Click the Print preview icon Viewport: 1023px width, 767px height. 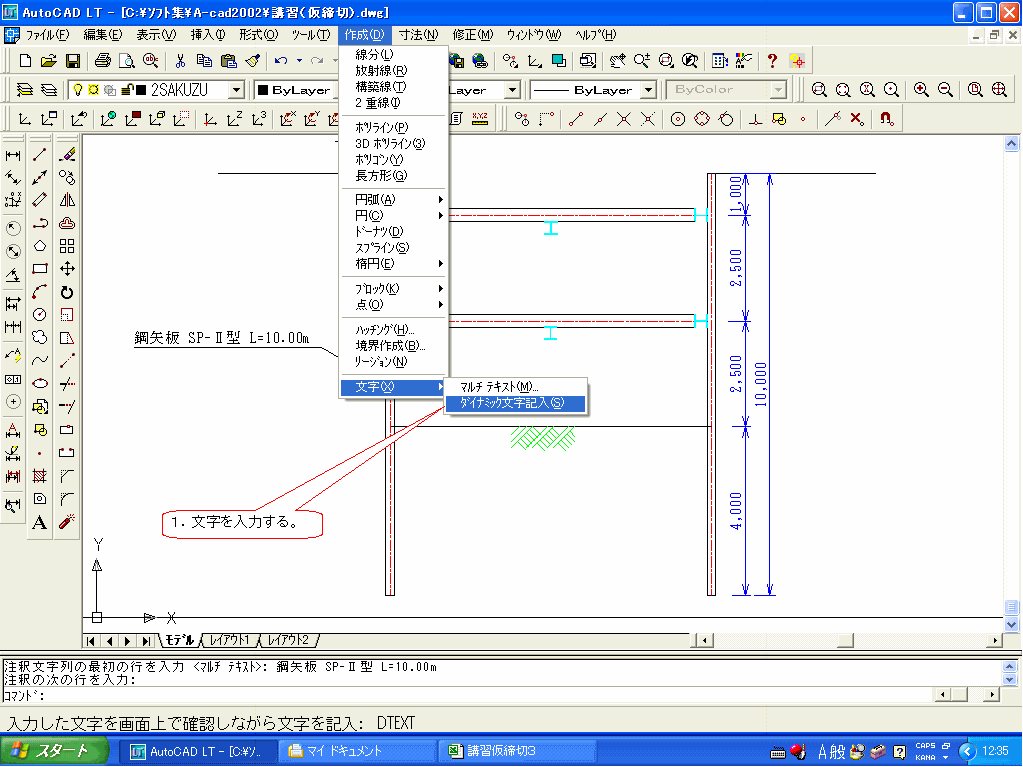tap(127, 61)
